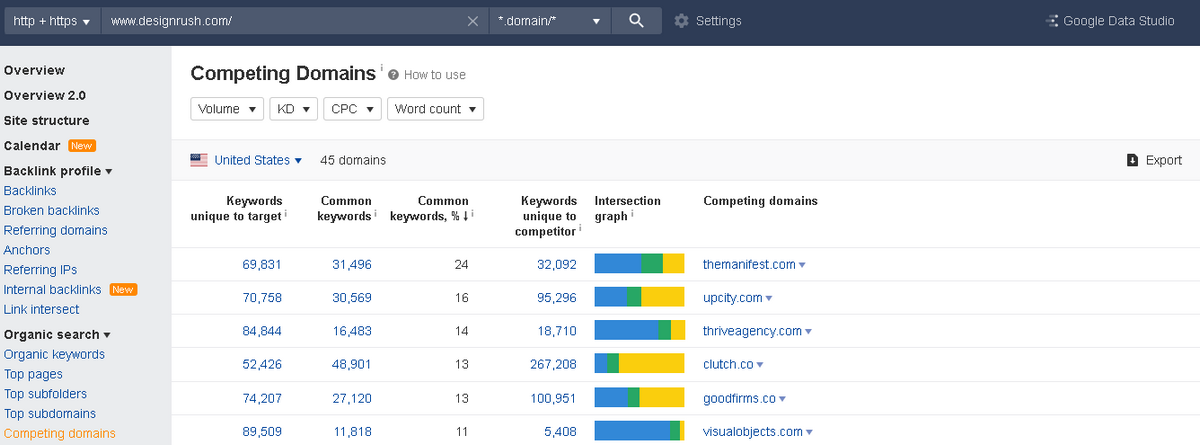The width and height of the screenshot is (1200, 445).
Task: Click the magnifying glass search button
Action: coord(636,21)
